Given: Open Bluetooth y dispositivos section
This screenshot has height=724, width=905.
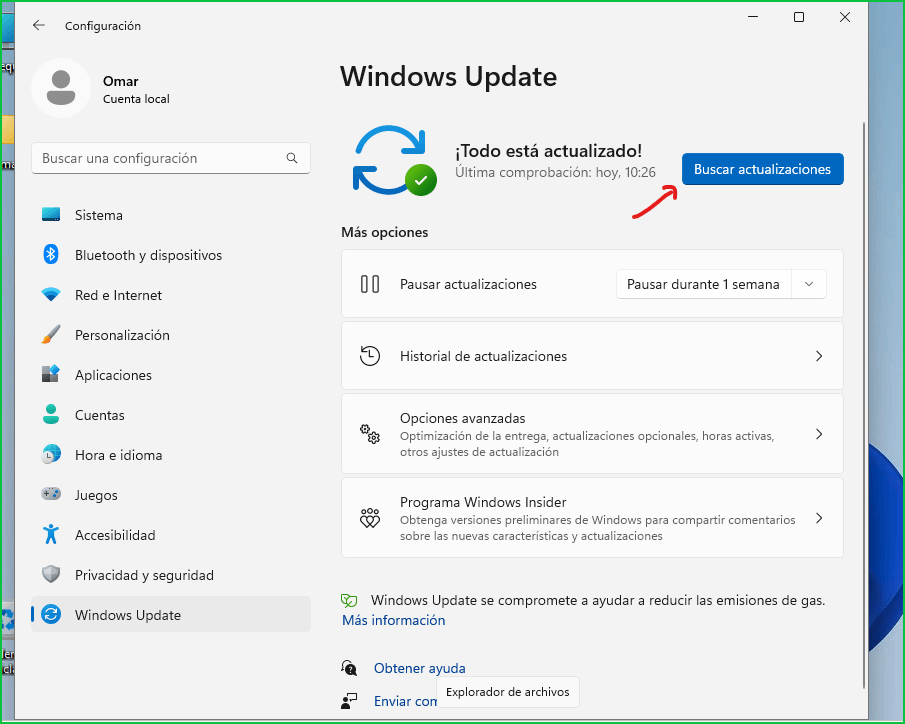Looking at the screenshot, I should pos(171,255).
